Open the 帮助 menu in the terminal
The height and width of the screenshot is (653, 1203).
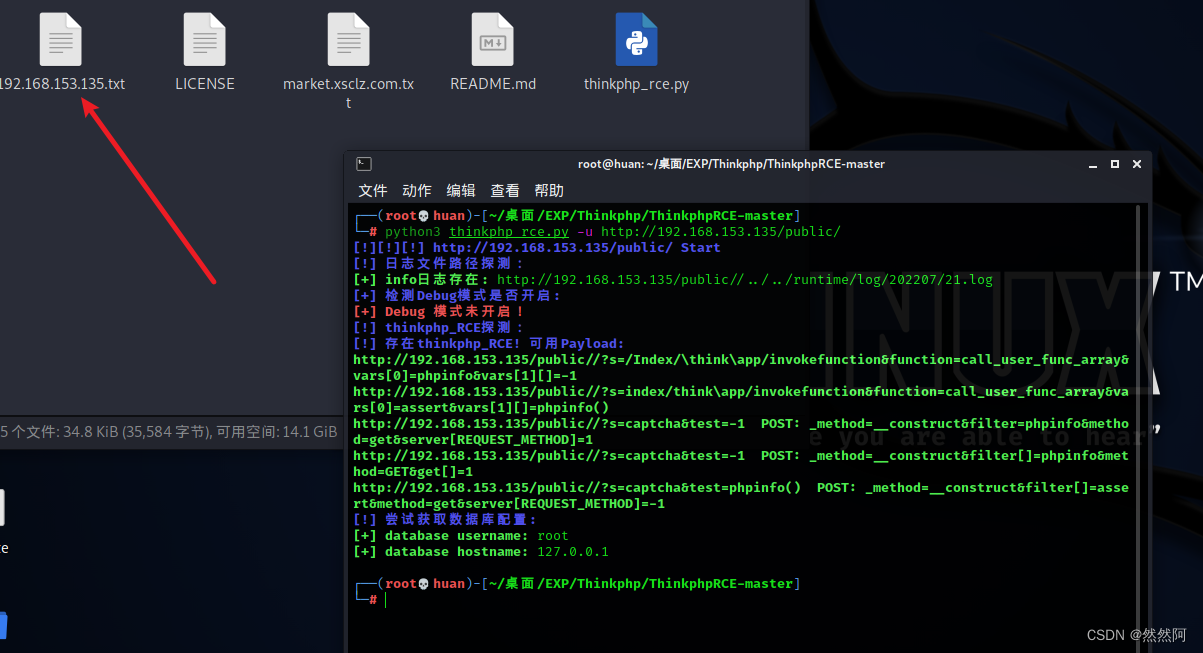coord(549,190)
